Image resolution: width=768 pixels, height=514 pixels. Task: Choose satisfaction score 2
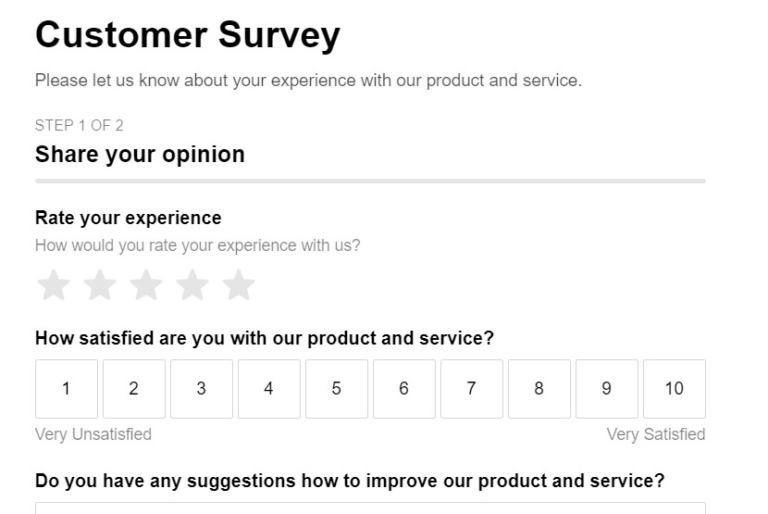click(134, 389)
